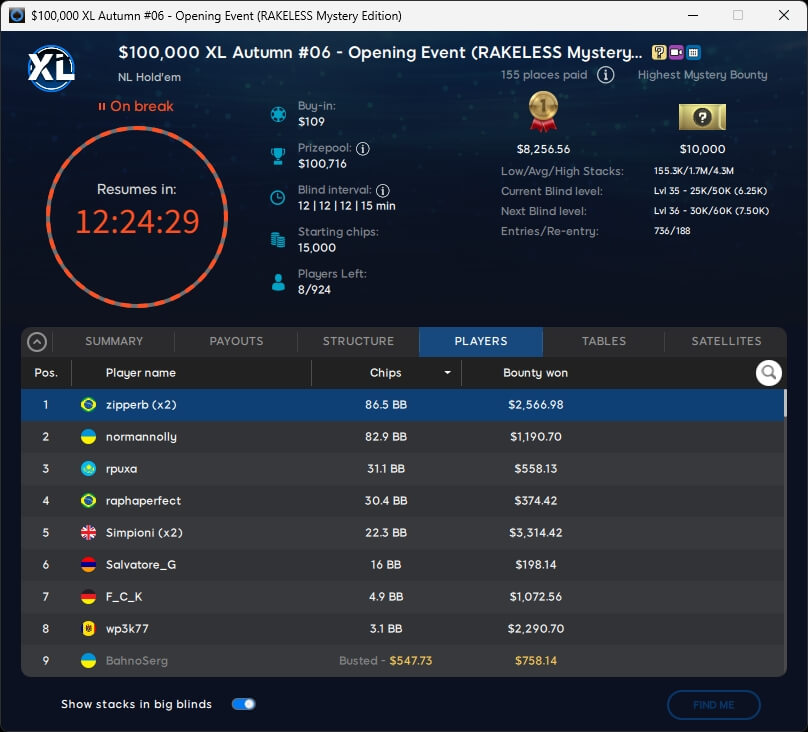The image size is (808, 732).
Task: Click the Blind interval info icon
Action: coord(383,190)
